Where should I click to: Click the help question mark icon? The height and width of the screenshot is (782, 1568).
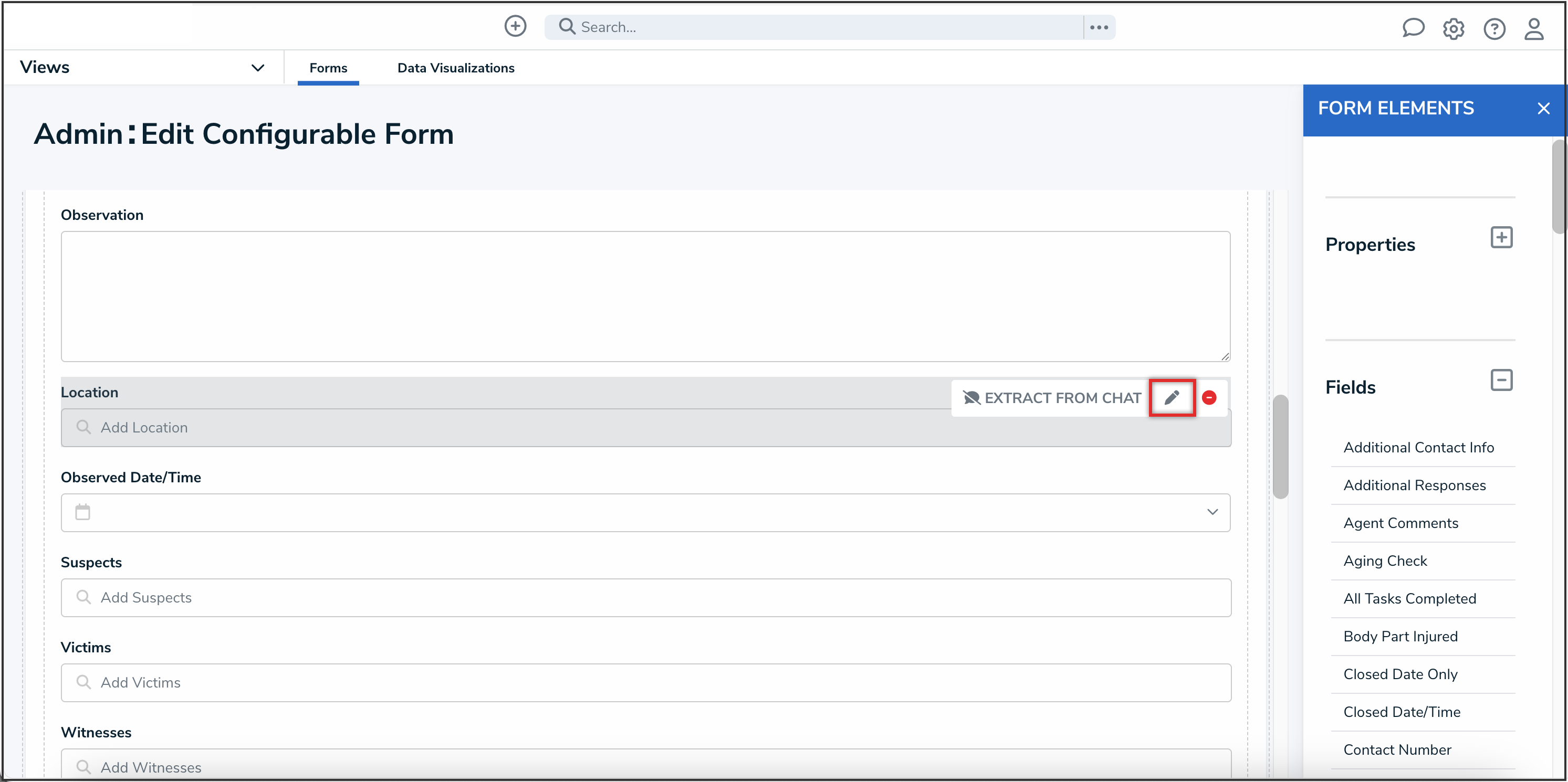1494,28
